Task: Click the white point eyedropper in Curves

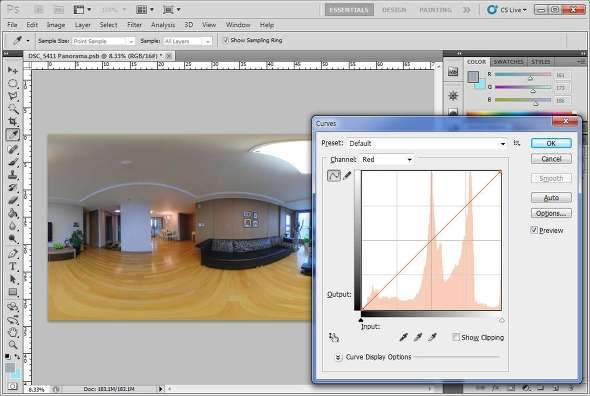Action: click(x=432, y=337)
